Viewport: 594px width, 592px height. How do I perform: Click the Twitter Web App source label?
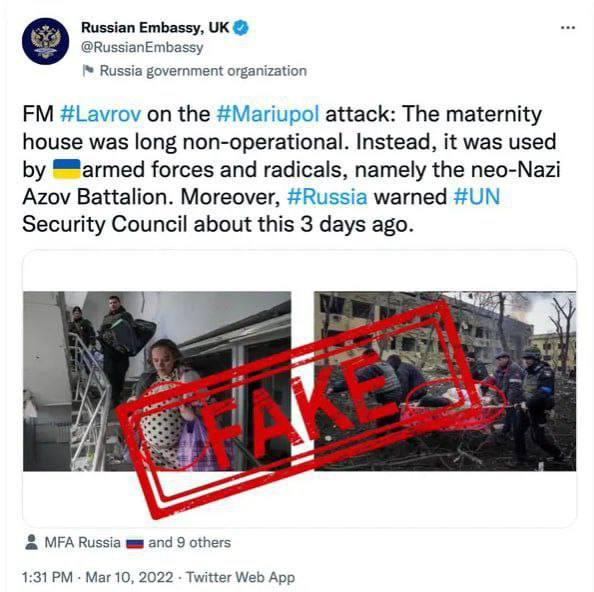coord(241,578)
